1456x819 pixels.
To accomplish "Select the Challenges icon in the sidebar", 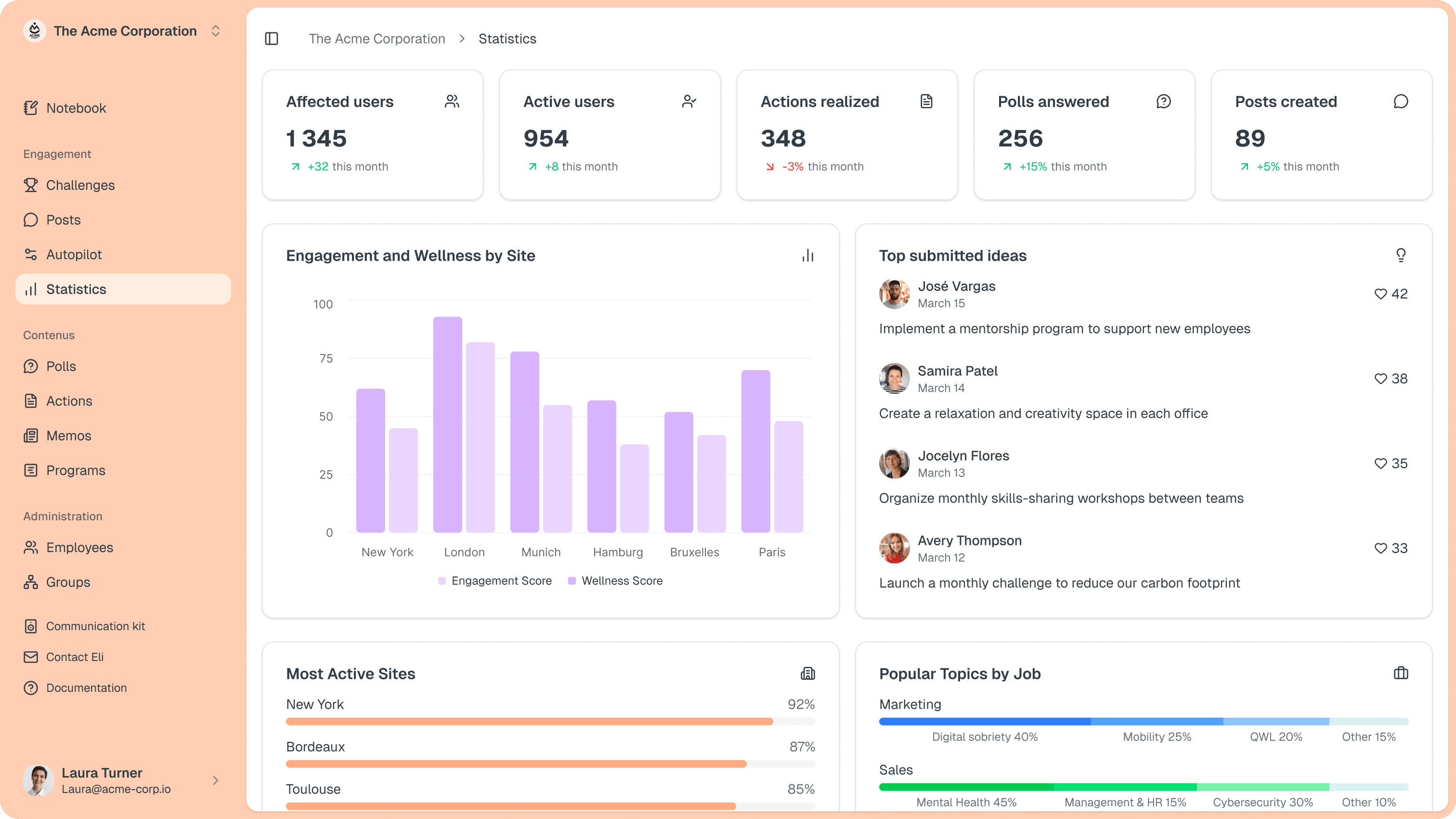I will [x=31, y=185].
